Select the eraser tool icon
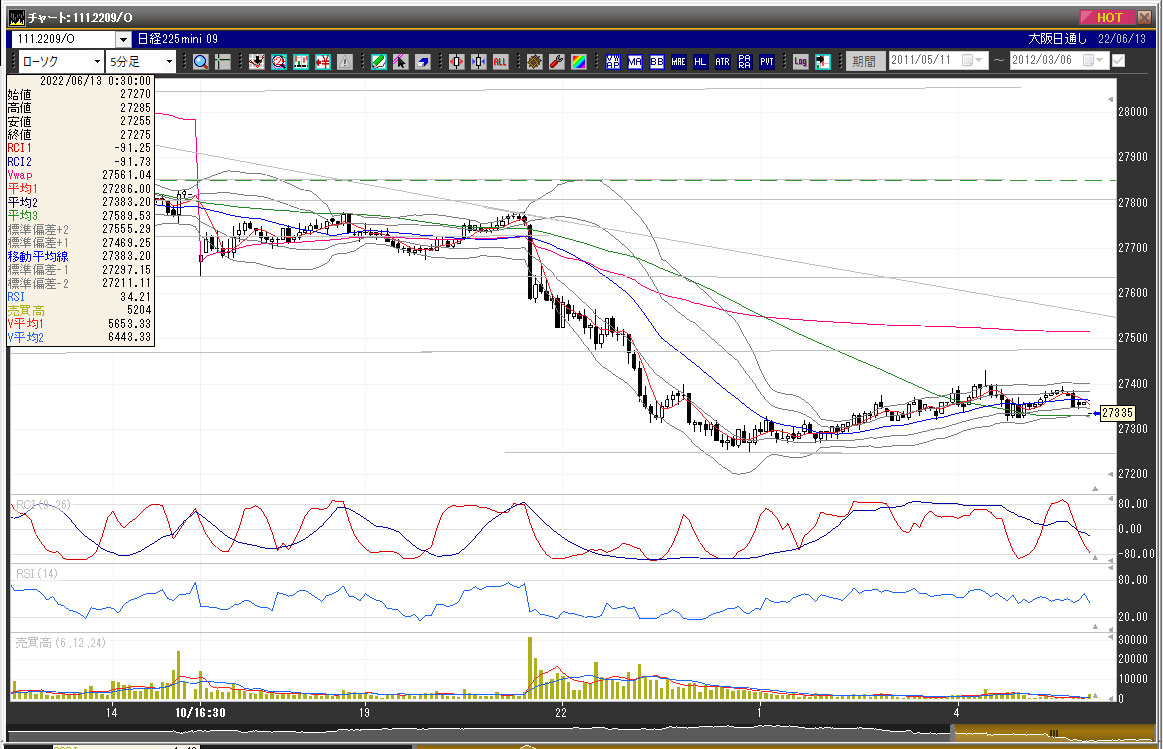Viewport: 1163px width, 749px height. tap(423, 62)
